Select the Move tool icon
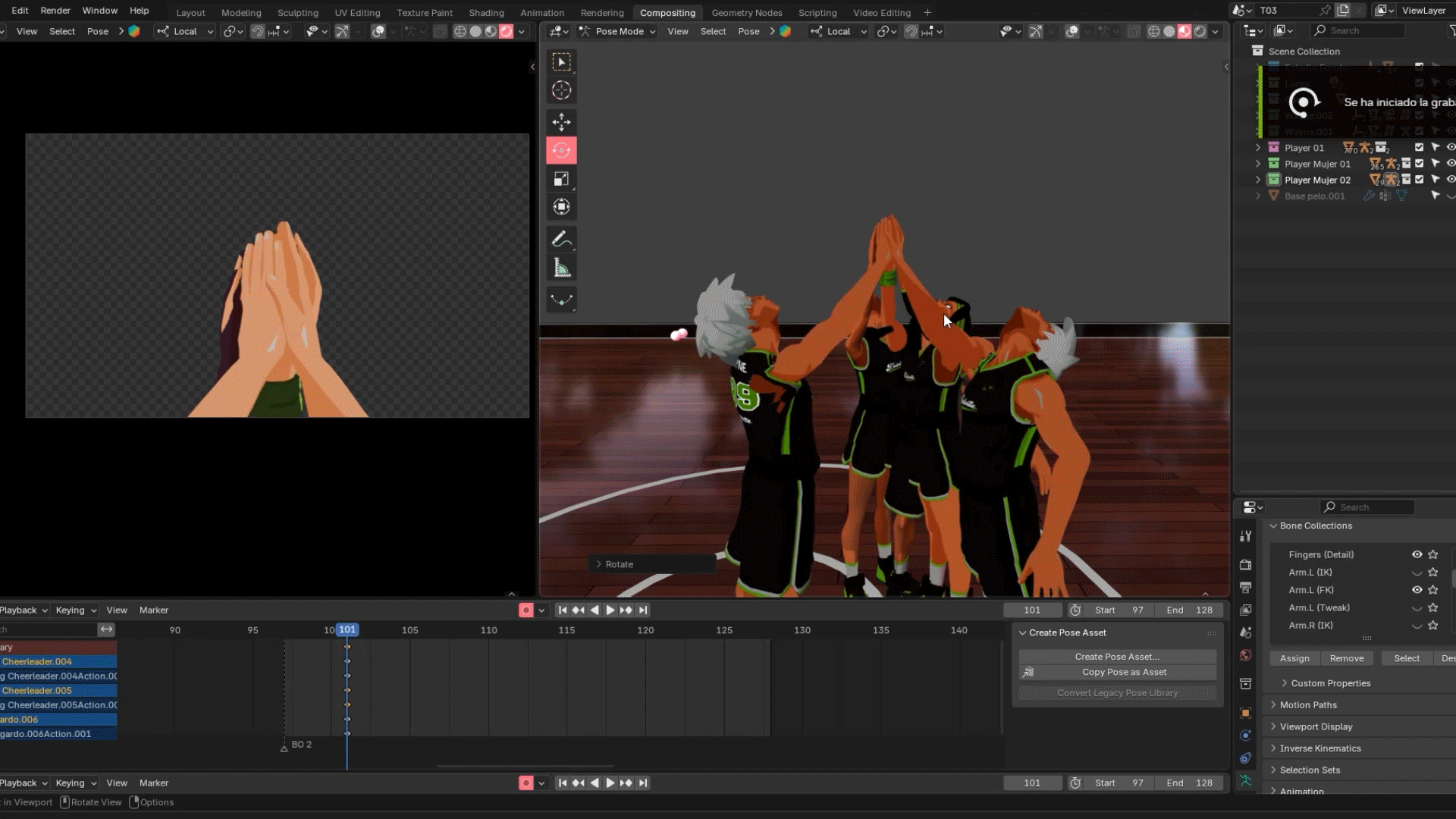Screen dimensions: 1456x819 pyautogui.click(x=561, y=122)
